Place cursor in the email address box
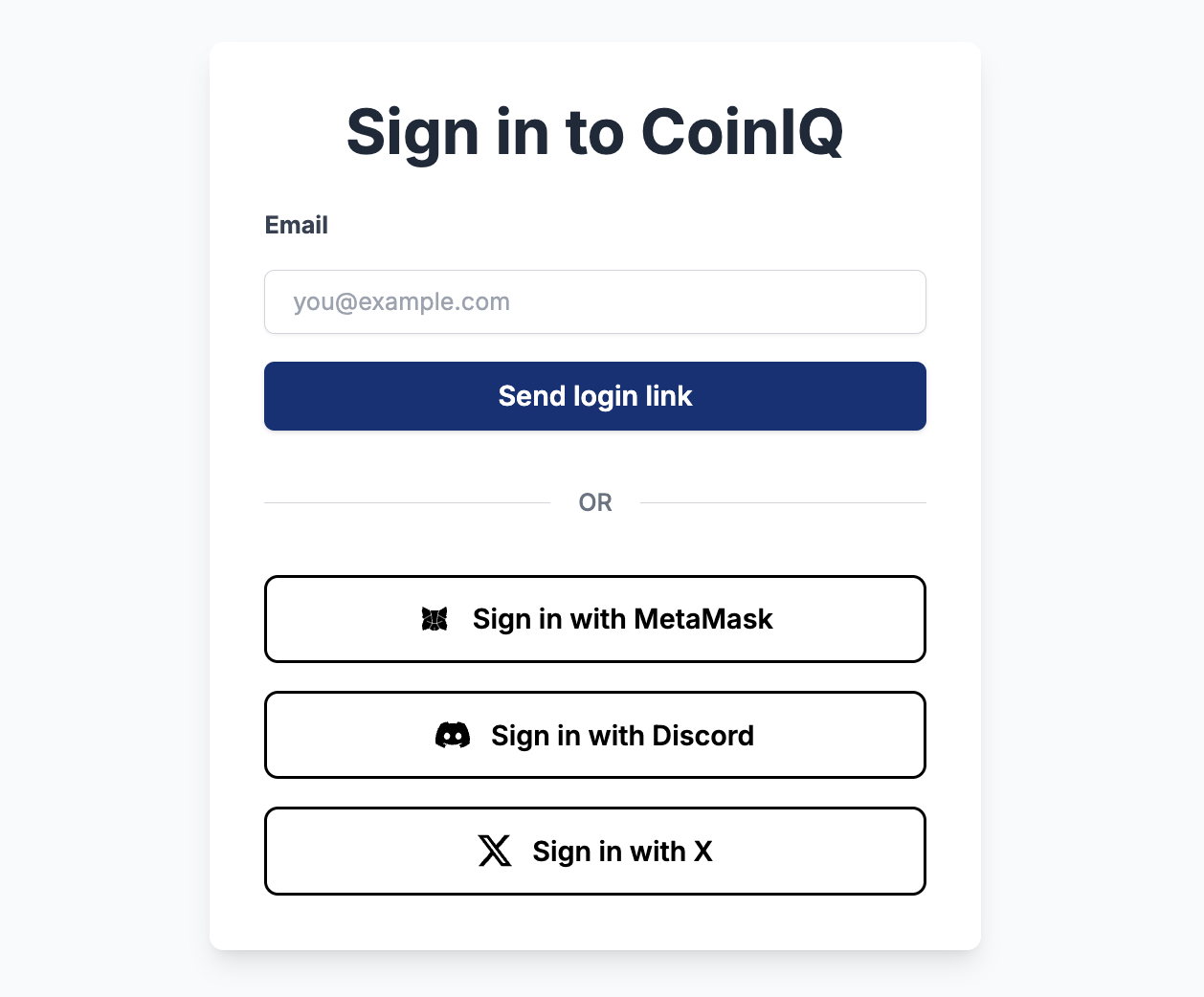Screen dimensions: 1204x997 pyautogui.click(x=594, y=302)
